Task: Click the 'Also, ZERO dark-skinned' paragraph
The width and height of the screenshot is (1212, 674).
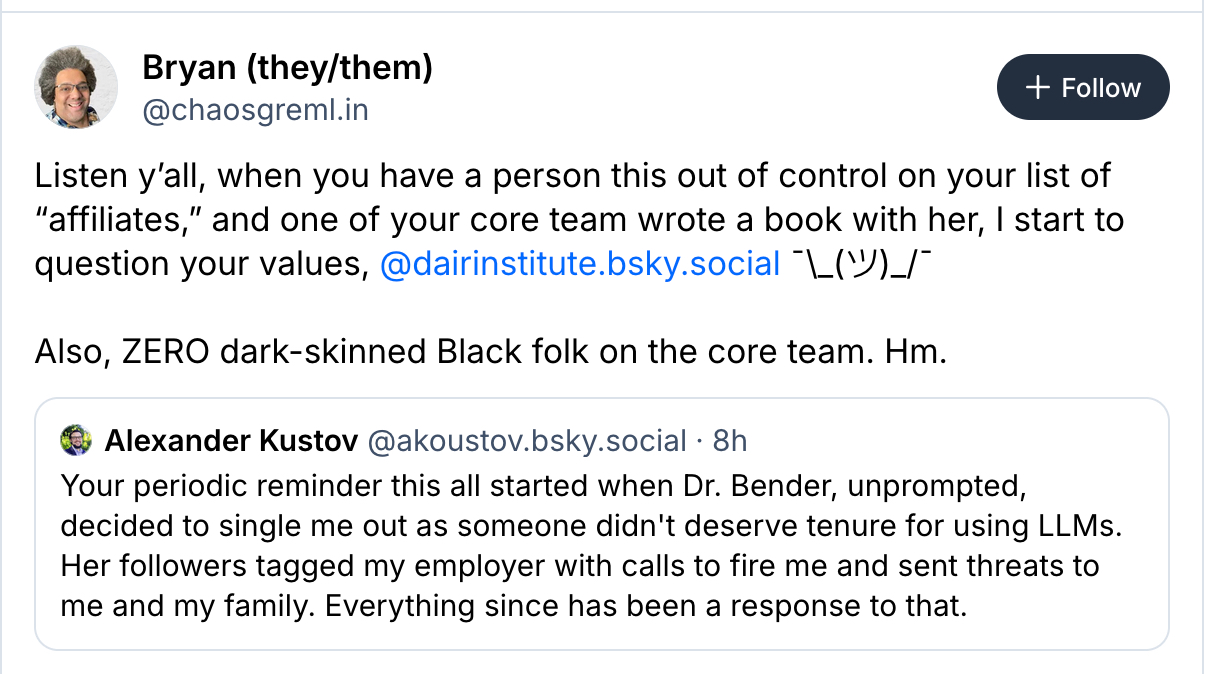Action: 490,351
